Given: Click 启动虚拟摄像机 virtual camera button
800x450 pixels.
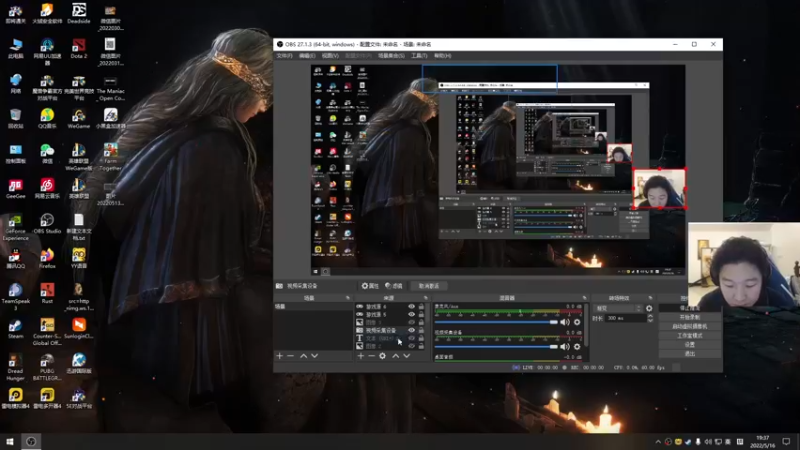Looking at the screenshot, I should (690, 327).
